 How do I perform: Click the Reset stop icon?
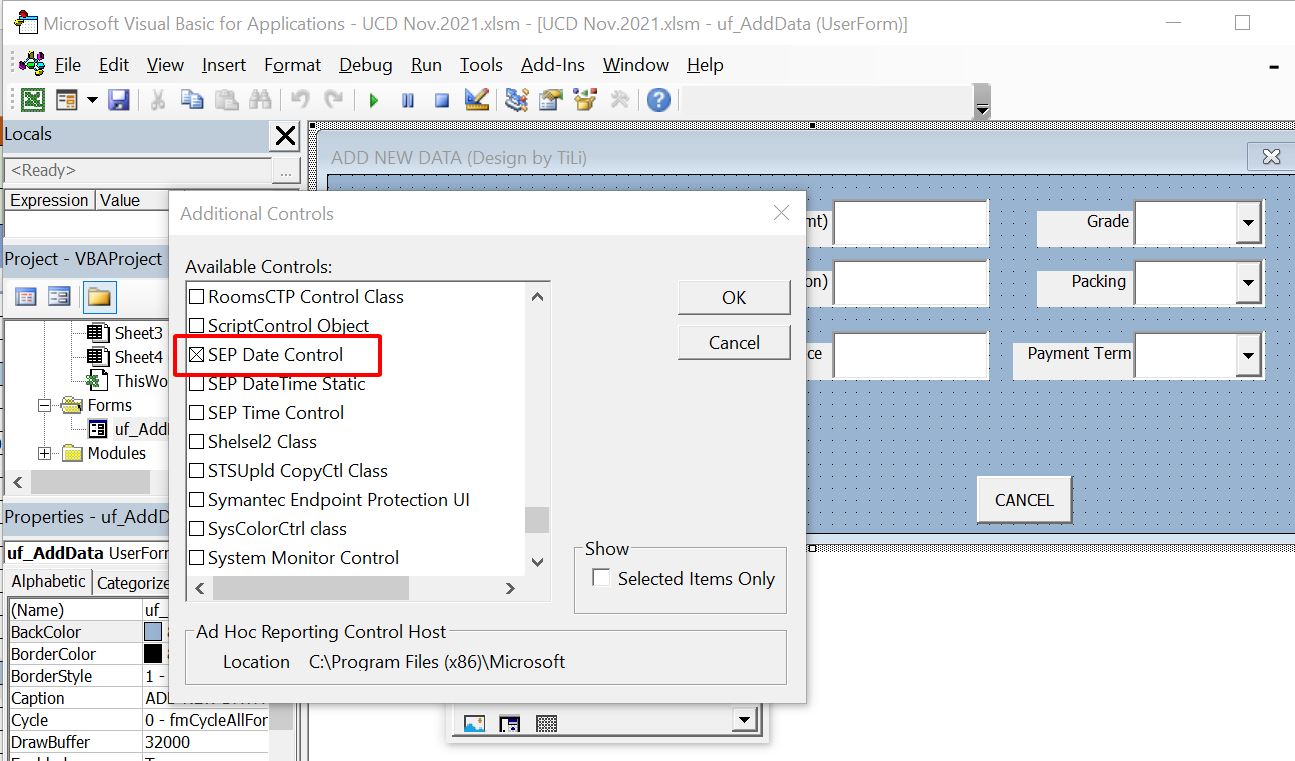tap(442, 100)
